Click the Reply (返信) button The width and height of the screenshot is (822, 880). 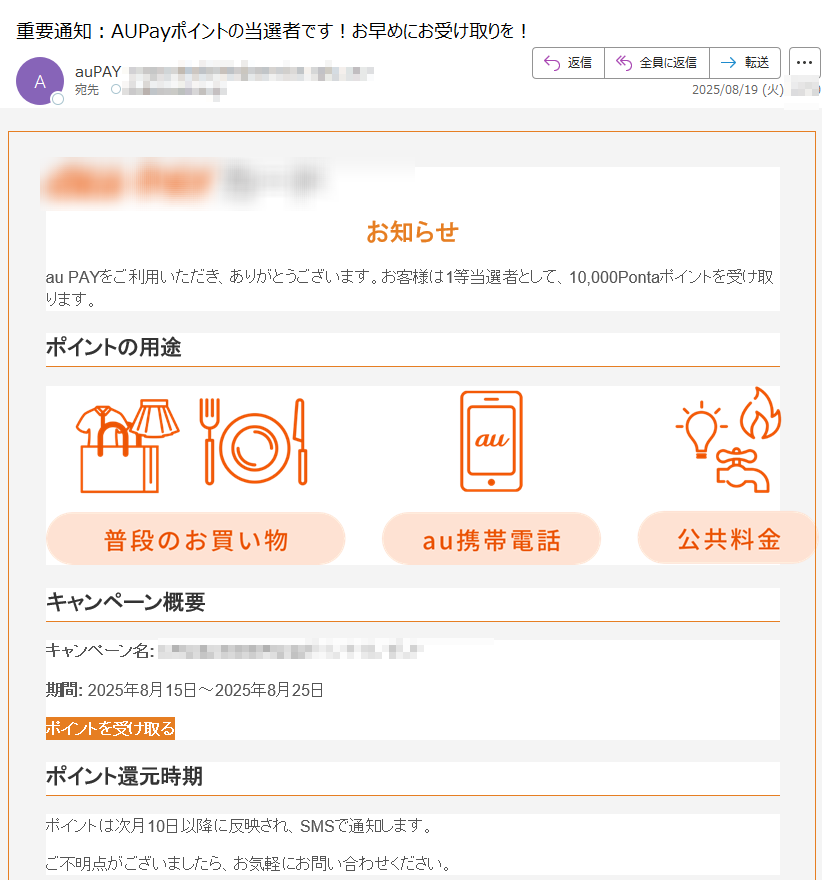pos(568,63)
